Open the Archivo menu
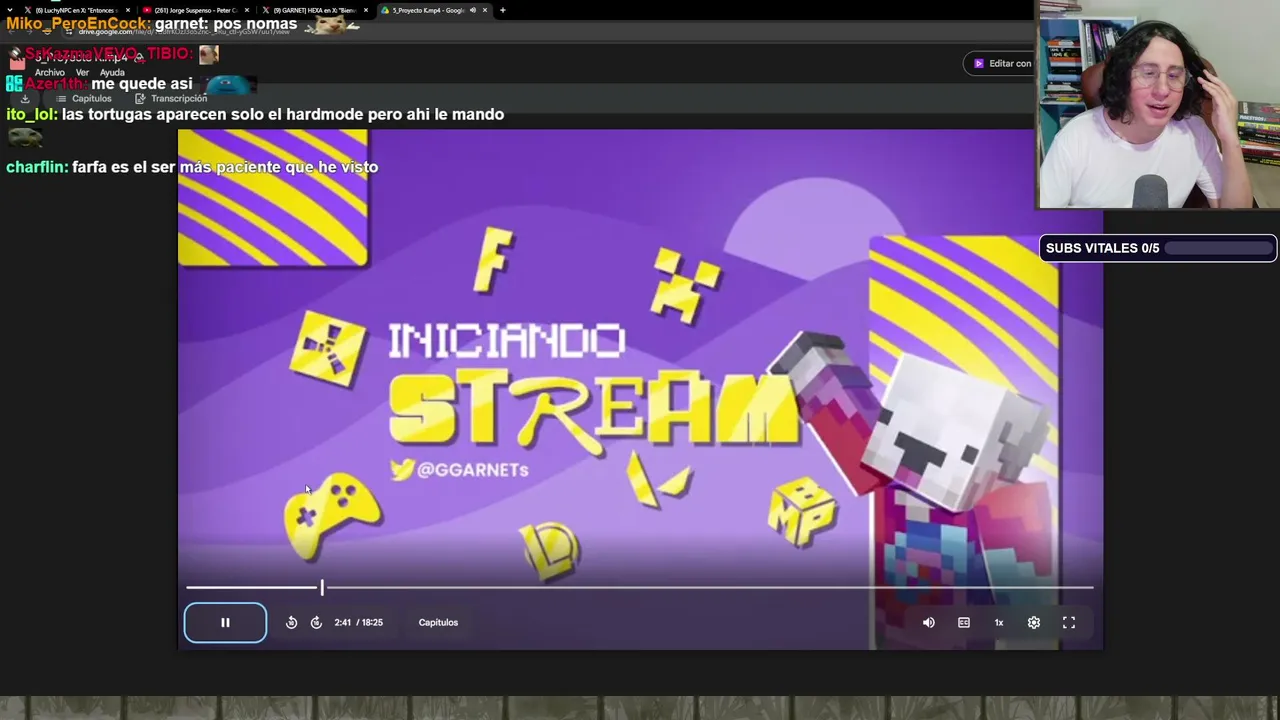 coord(50,73)
